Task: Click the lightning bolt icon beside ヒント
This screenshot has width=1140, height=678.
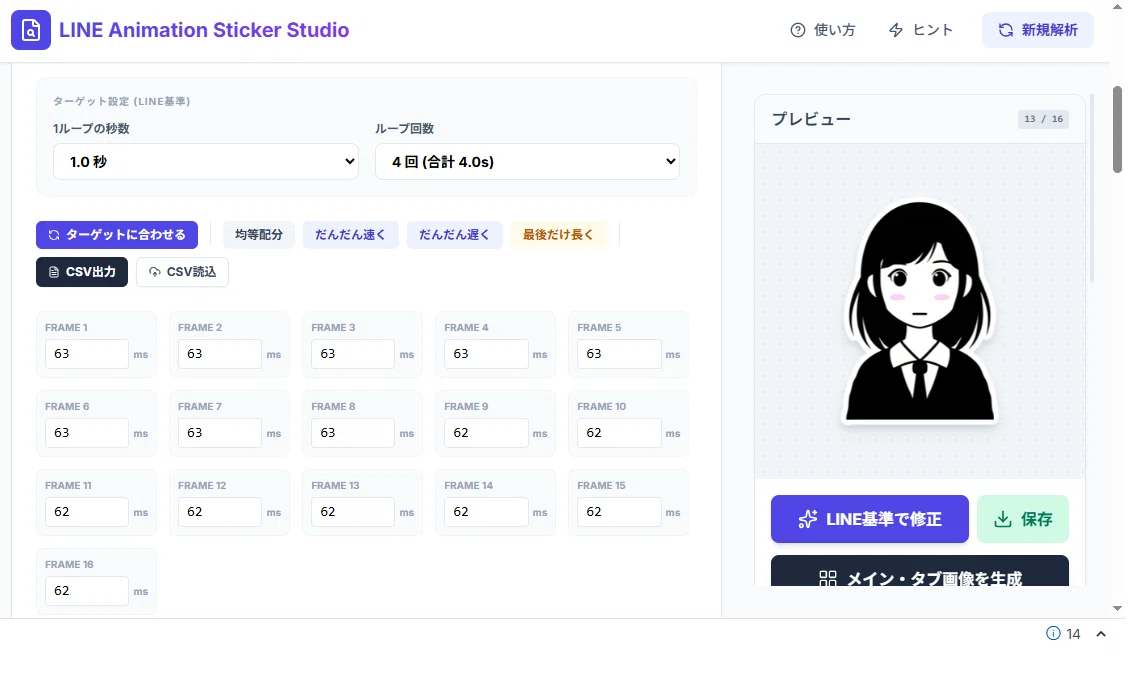Action: (896, 30)
